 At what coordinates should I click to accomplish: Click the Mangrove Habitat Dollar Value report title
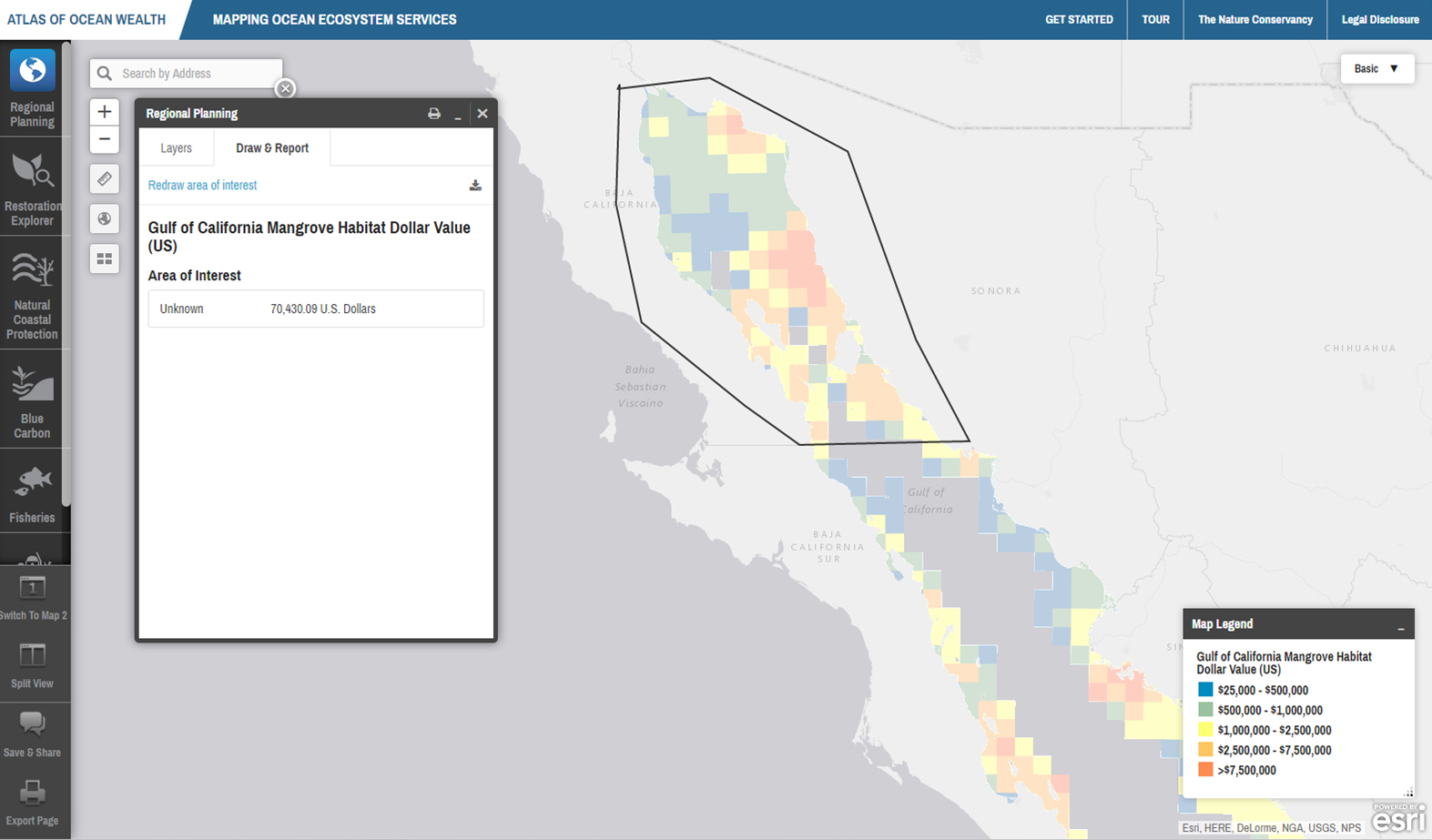[310, 237]
